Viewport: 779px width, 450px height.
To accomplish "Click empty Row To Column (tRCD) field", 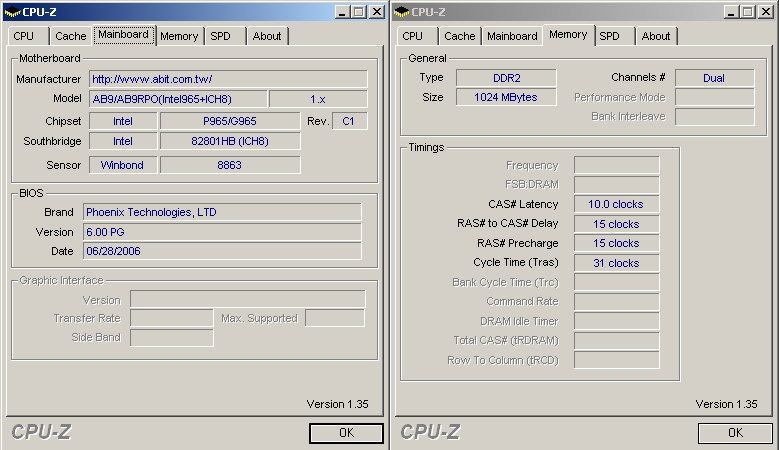I will pyautogui.click(x=617, y=360).
